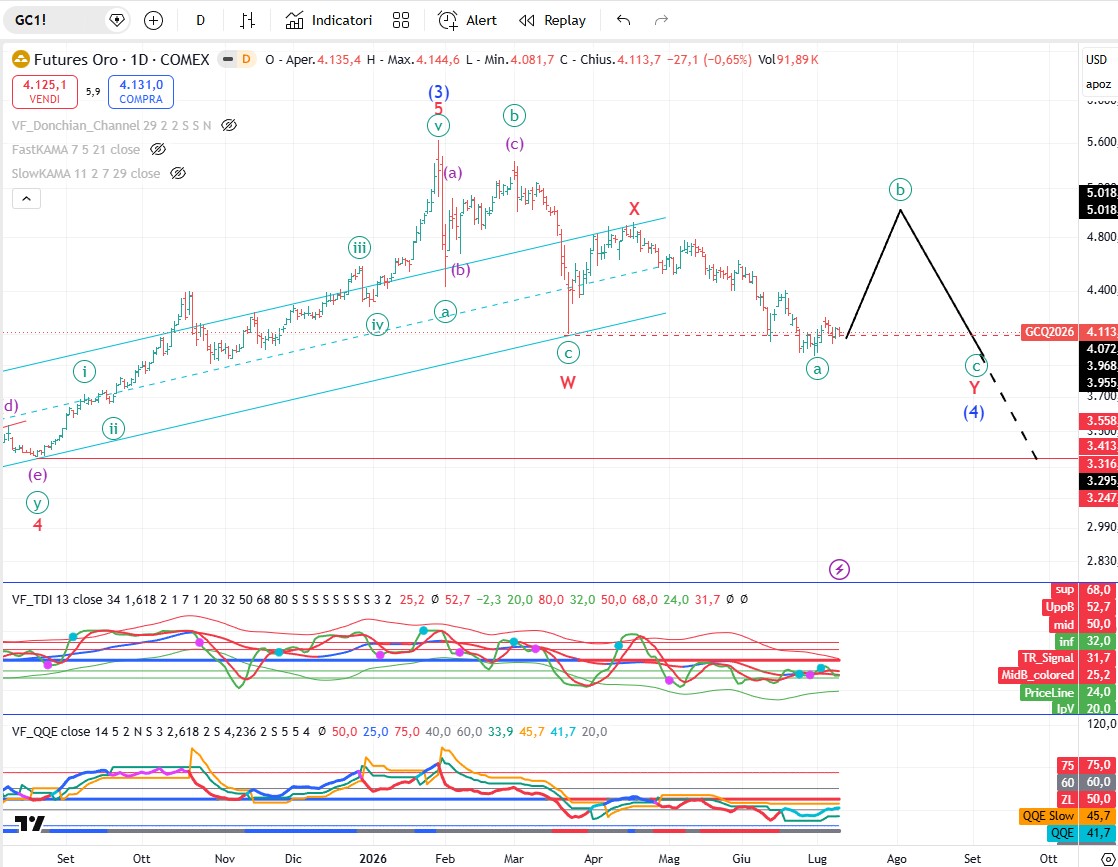This screenshot has height=867, width=1118.
Task: Click the gold Futures Oro symbol logo
Action: coord(21,60)
